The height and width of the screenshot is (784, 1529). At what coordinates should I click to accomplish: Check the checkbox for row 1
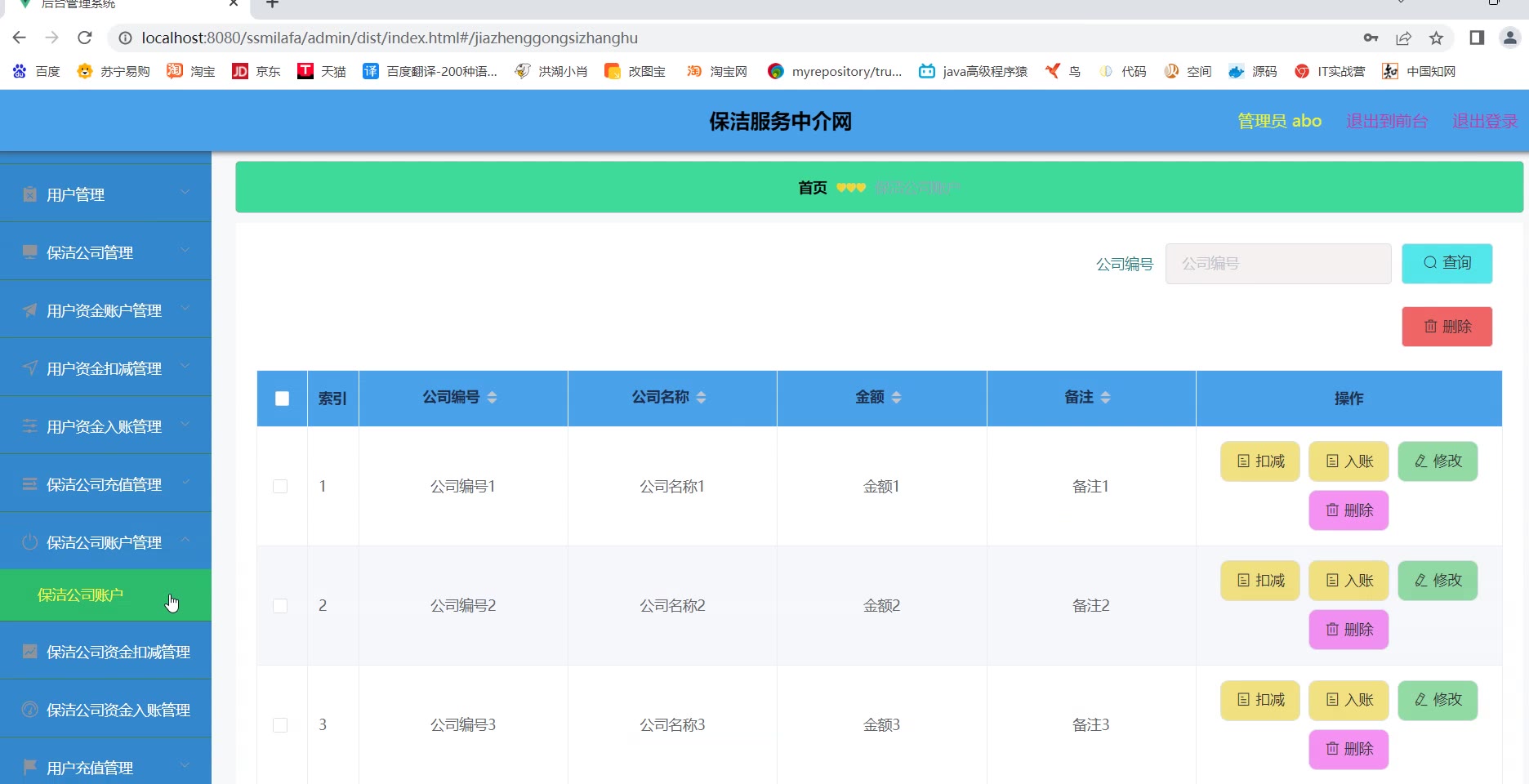(280, 487)
